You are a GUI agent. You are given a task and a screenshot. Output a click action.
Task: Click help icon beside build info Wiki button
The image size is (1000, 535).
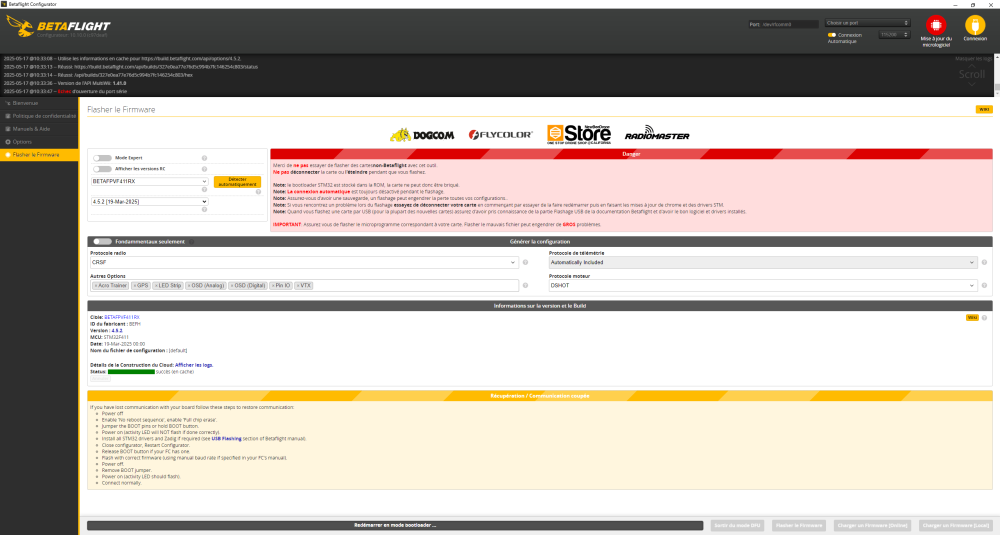pyautogui.click(x=984, y=318)
